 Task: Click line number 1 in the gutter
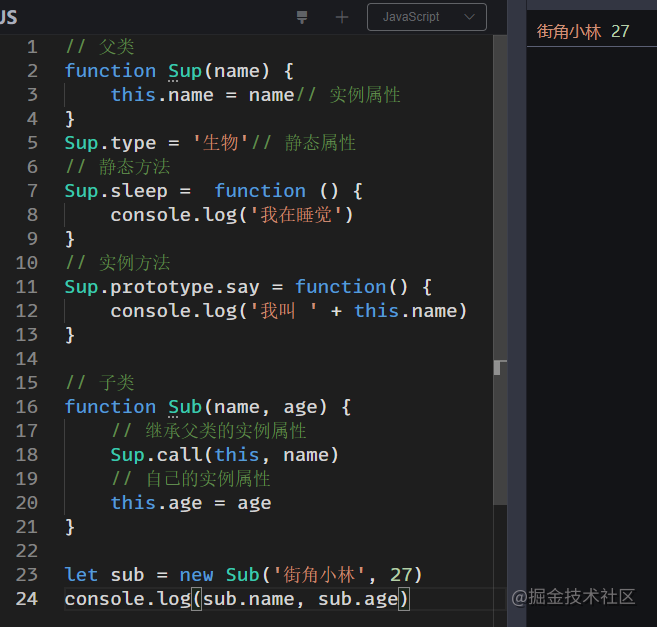32,47
